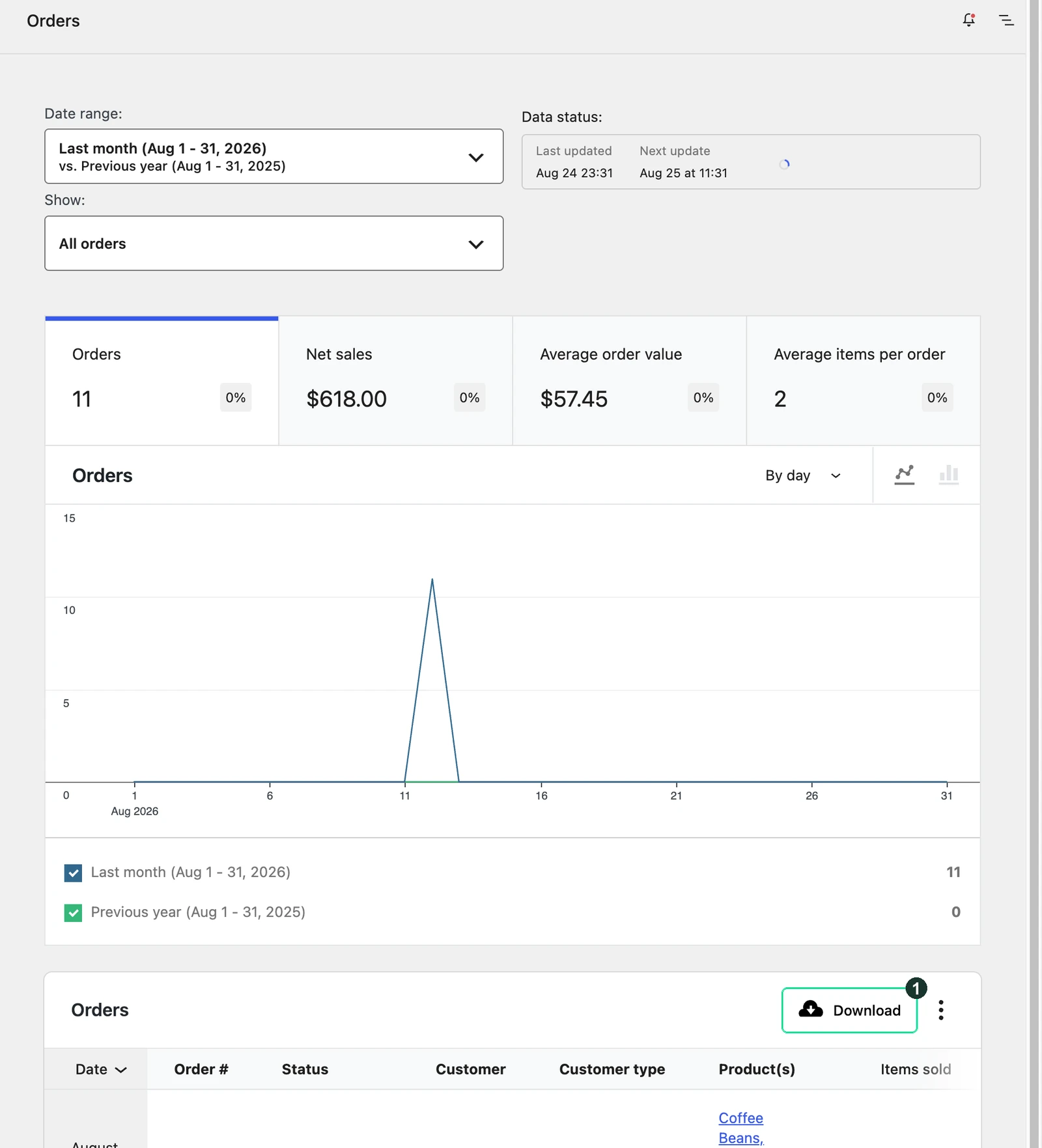The width and height of the screenshot is (1042, 1148).
Task: Click the Last updated Aug 24 23:31 text
Action: (x=574, y=162)
